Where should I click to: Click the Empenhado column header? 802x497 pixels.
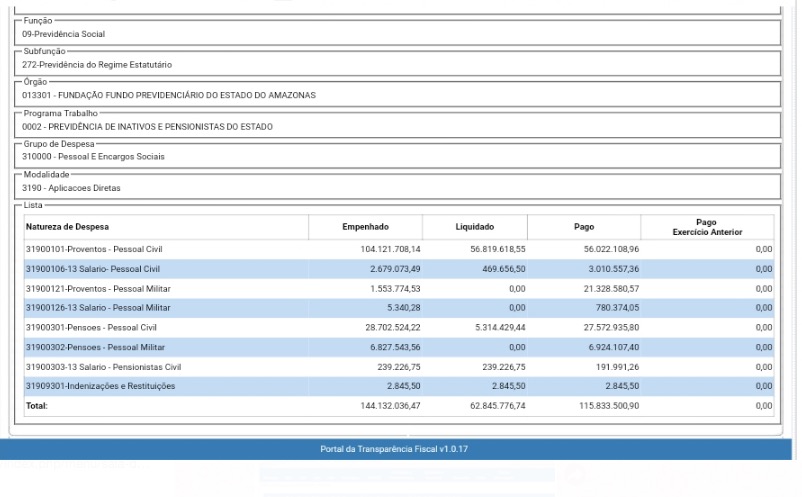365,227
